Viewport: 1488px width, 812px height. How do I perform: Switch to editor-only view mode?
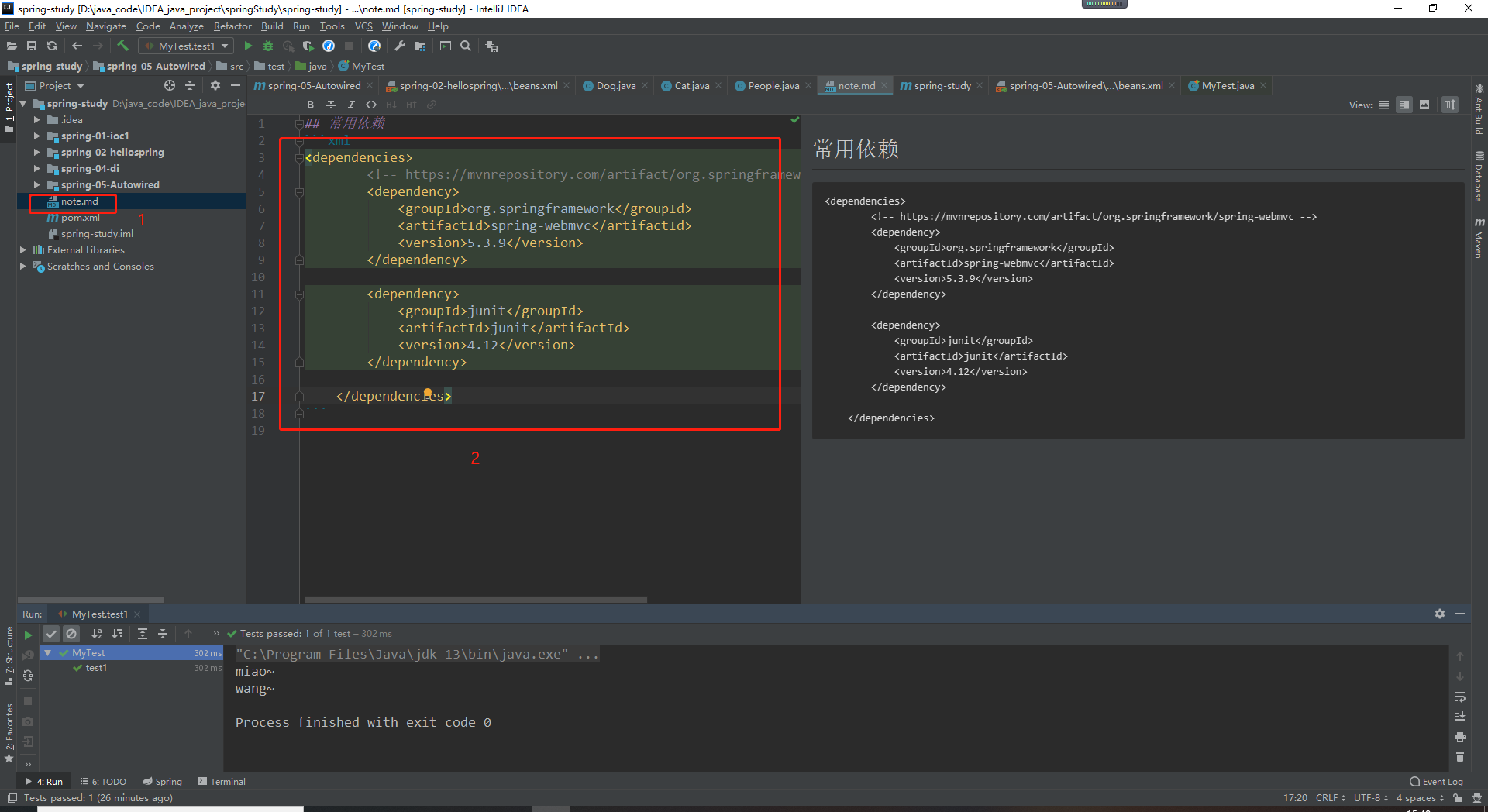click(x=1384, y=105)
